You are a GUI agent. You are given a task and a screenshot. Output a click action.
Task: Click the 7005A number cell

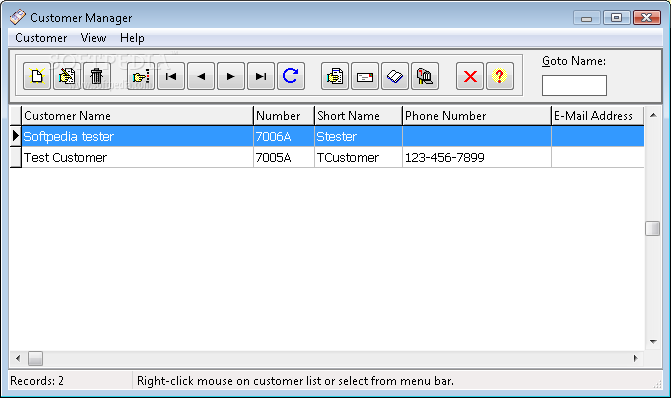283,157
